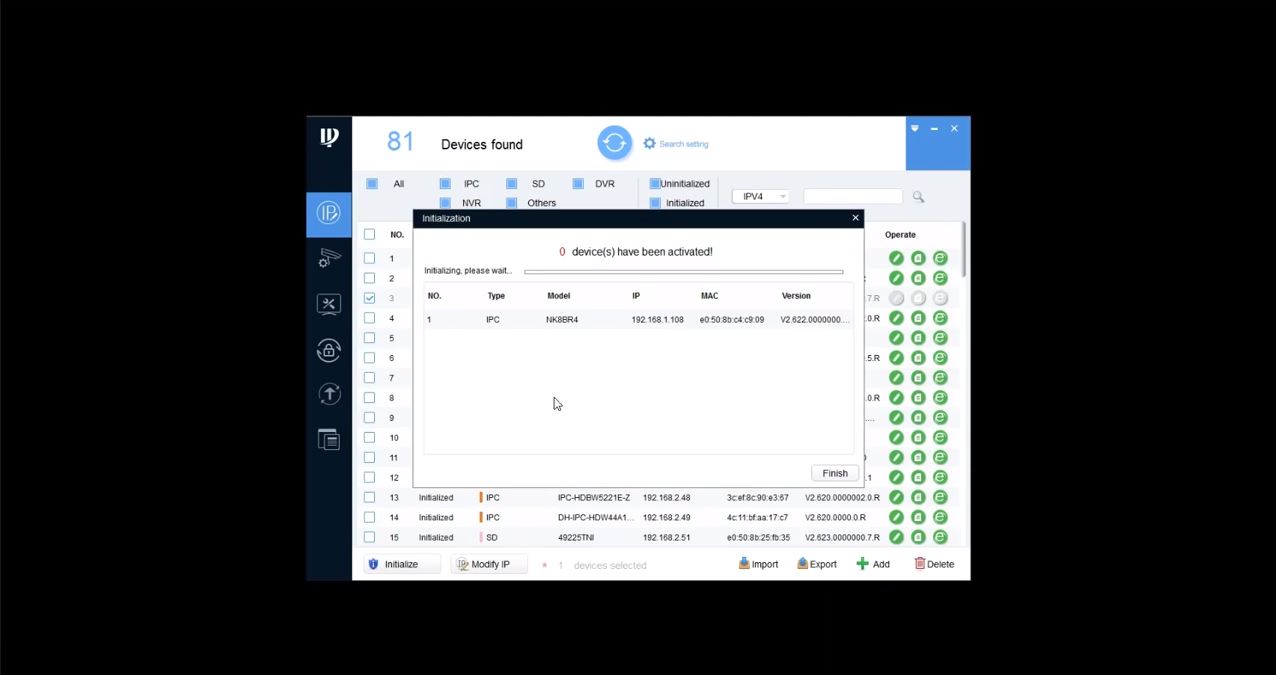Click the Export button
Viewport: 1276px width, 675px height.
(817, 564)
